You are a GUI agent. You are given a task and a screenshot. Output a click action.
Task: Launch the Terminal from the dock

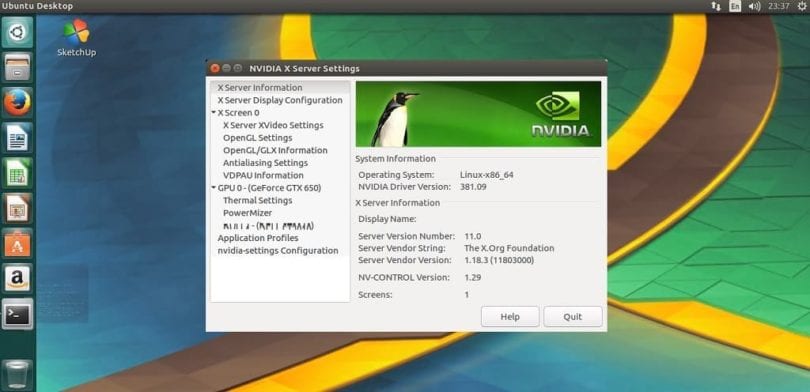click(x=18, y=313)
